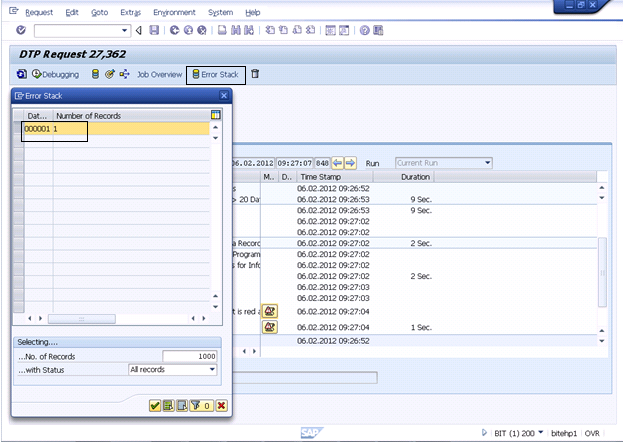Click the Print icon
Screen dimensions: 623x442
222,30
